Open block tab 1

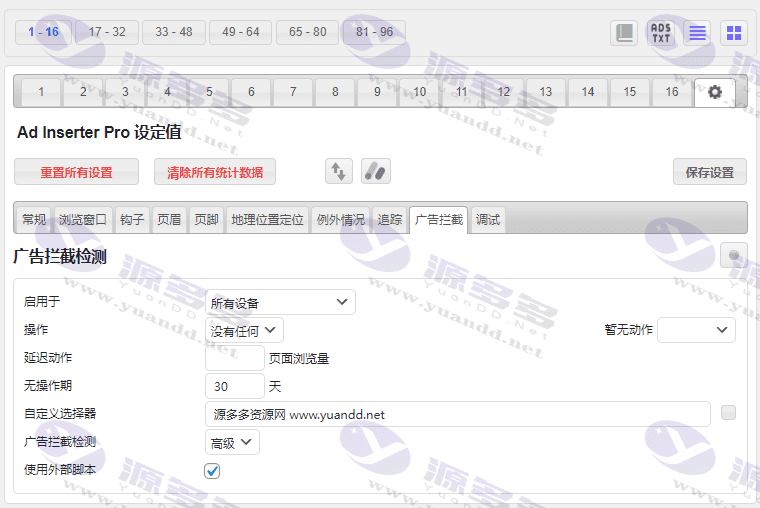(x=41, y=92)
